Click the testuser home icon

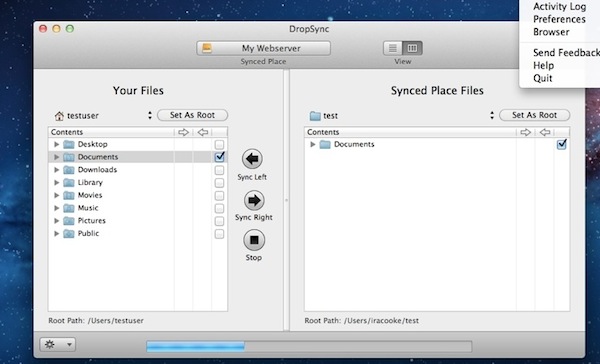59,116
